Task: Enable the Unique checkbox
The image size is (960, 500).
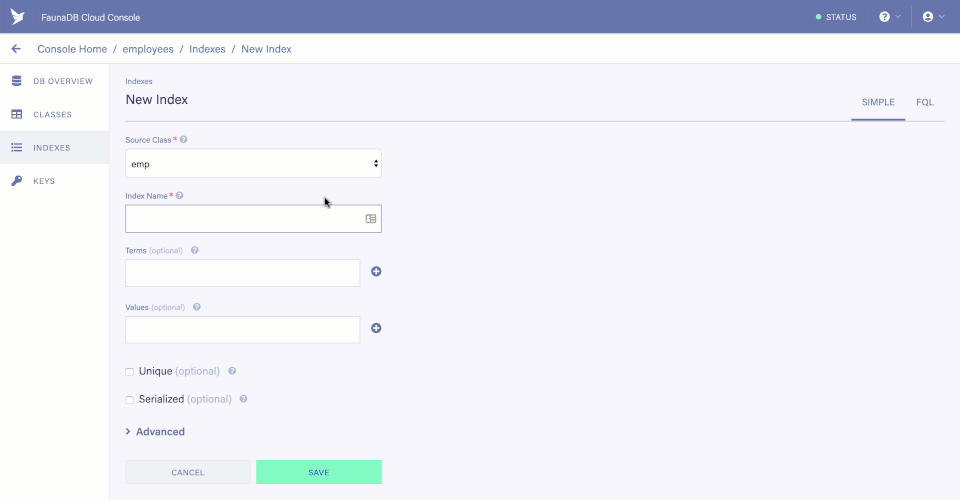Action: (x=129, y=371)
